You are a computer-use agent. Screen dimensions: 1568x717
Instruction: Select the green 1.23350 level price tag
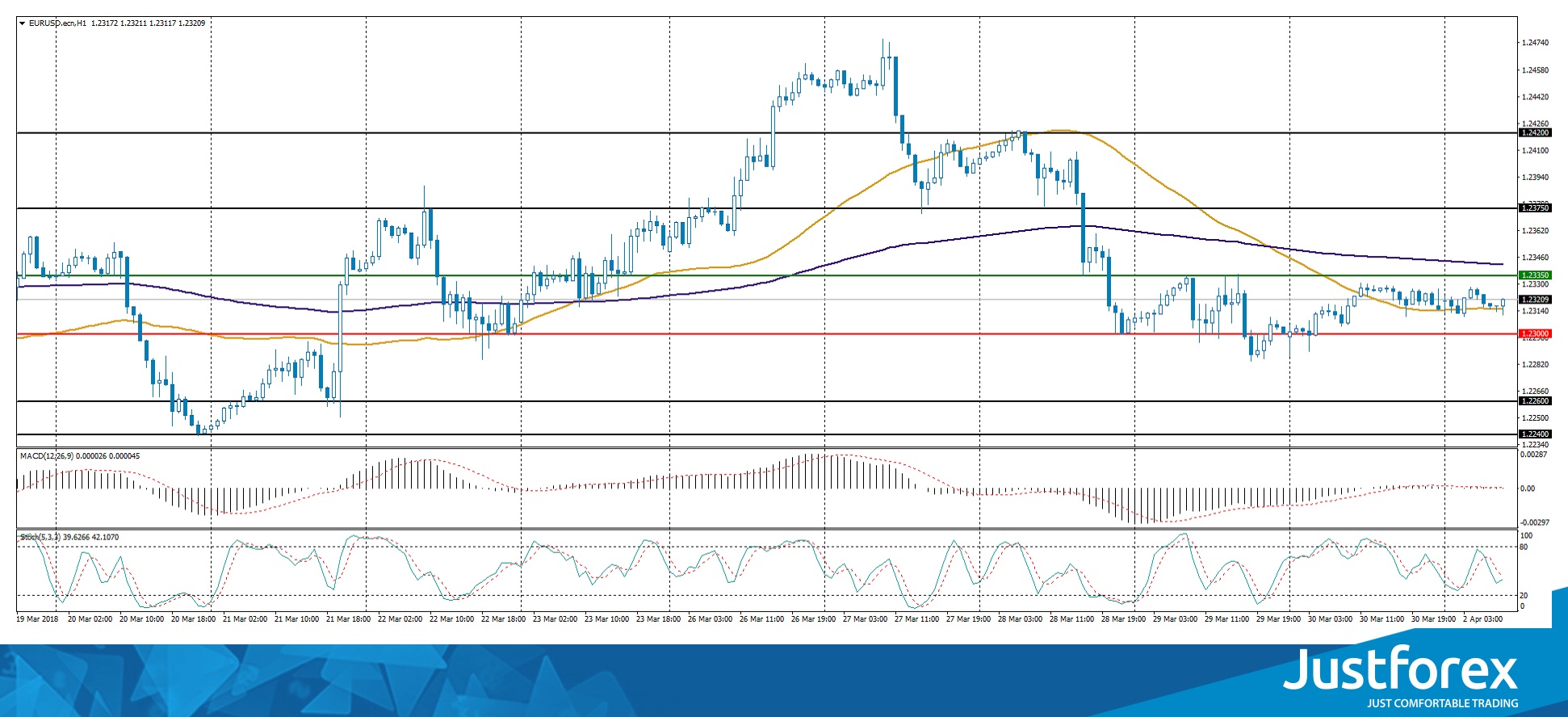pyautogui.click(x=1535, y=275)
